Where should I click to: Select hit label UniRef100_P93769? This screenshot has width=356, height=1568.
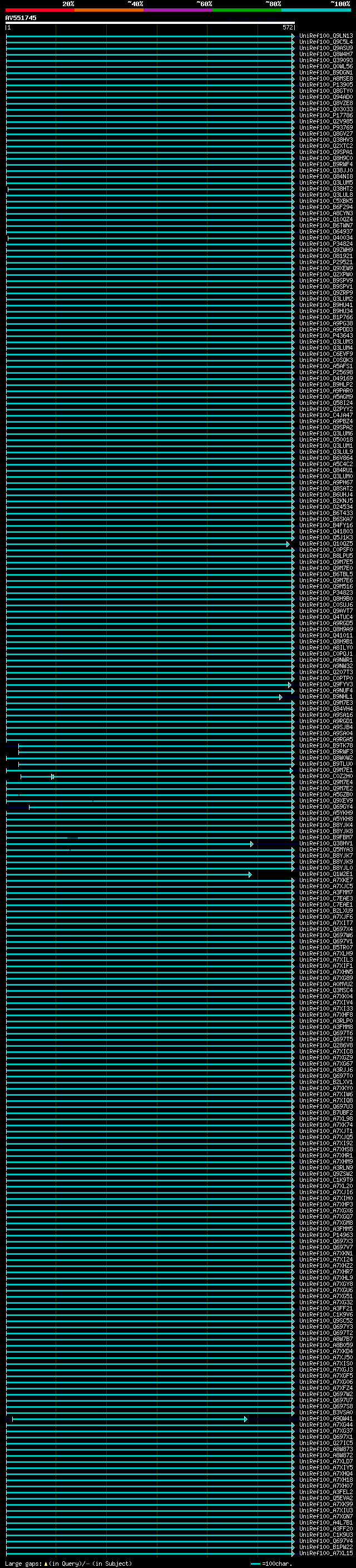point(326,128)
